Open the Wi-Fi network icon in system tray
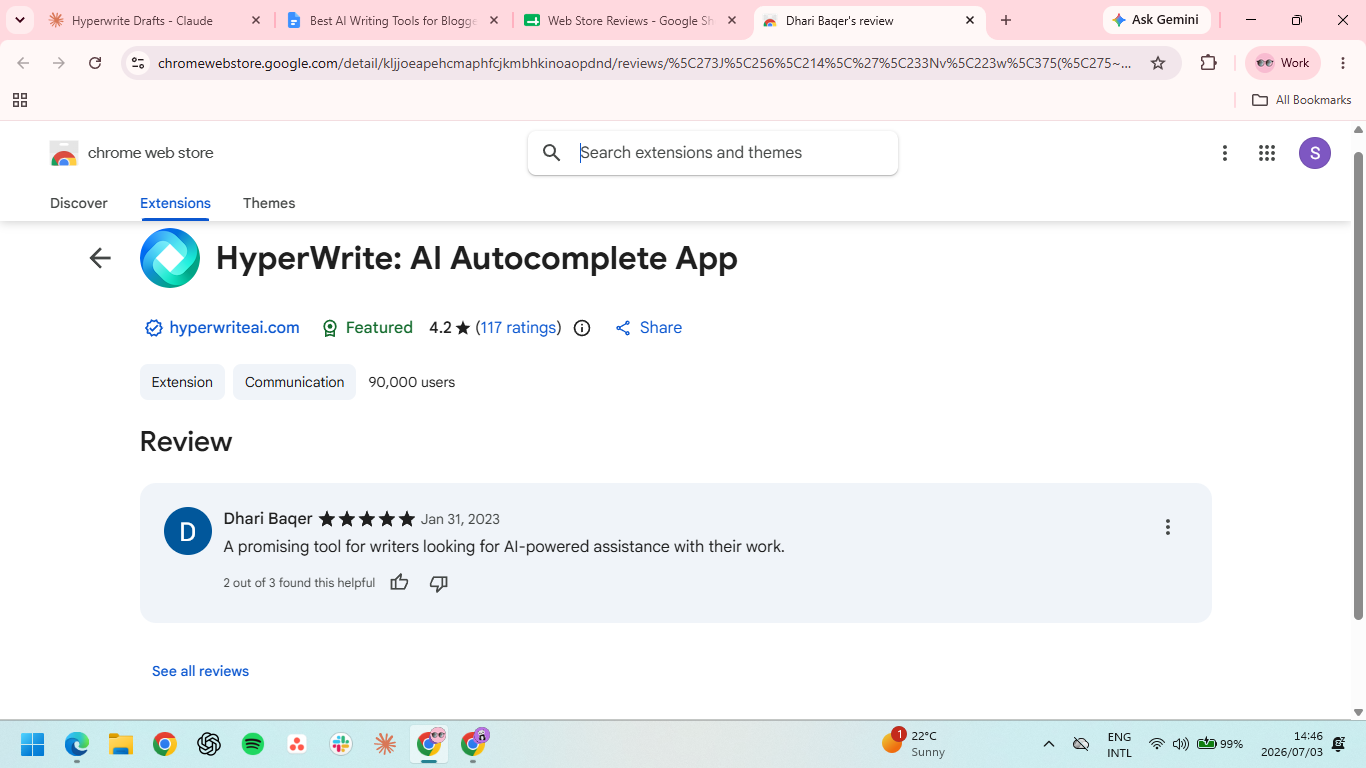Image resolution: width=1366 pixels, height=768 pixels. pos(1157,744)
